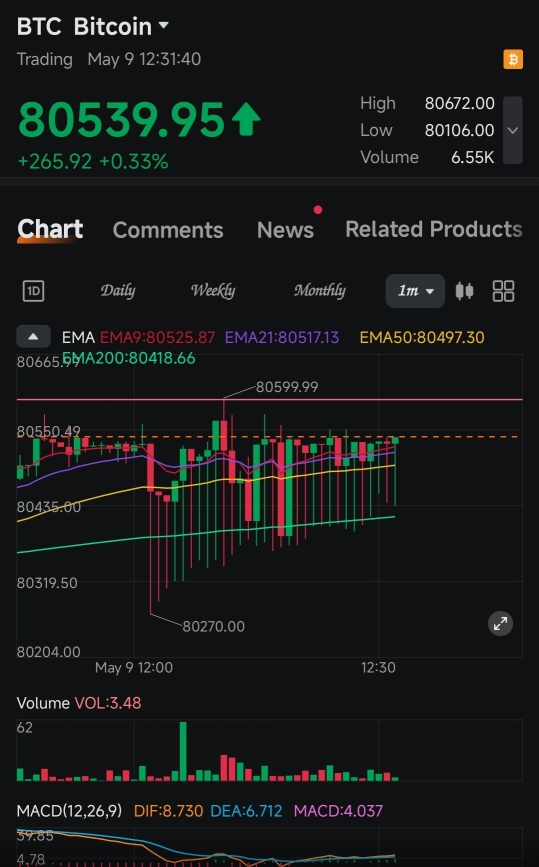Tap the tallest green volume bar

coord(183,751)
